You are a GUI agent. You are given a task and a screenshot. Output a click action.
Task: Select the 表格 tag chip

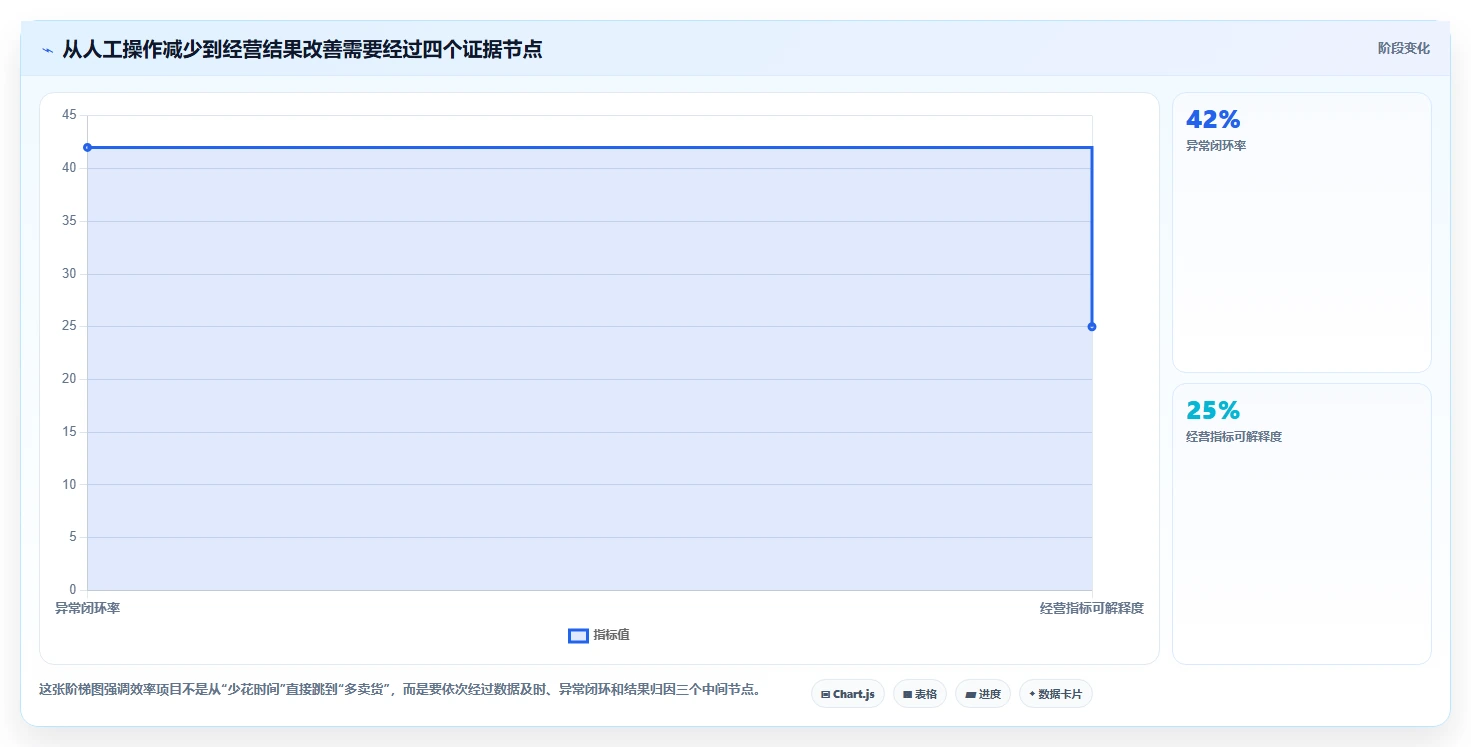click(920, 694)
